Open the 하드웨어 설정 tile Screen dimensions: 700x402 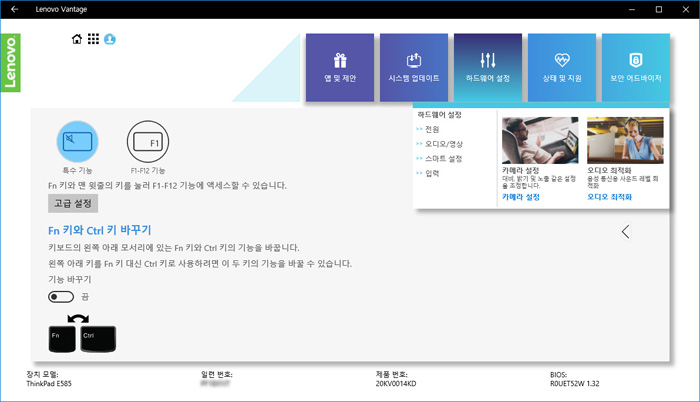488,67
